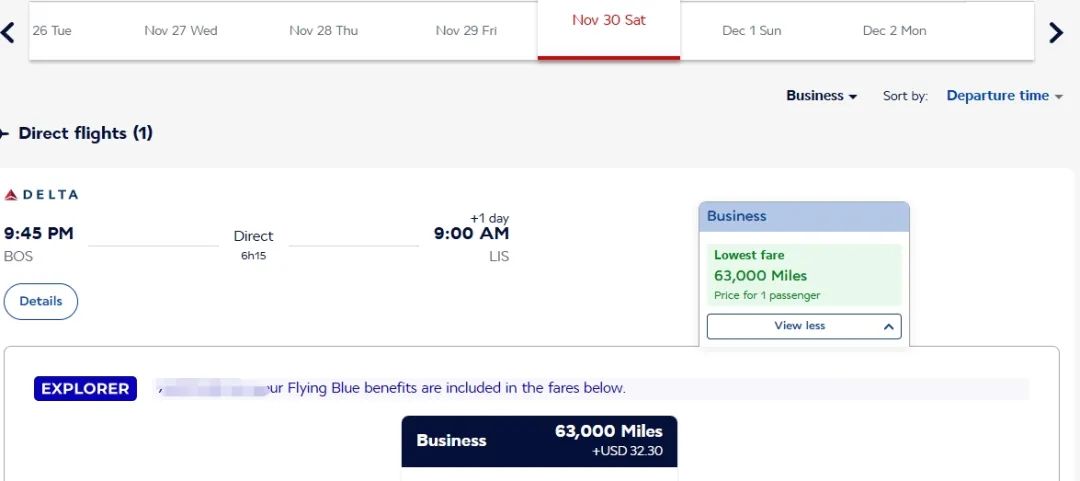
Task: Pick the Dec 1 Sun date tab
Action: tap(751, 31)
